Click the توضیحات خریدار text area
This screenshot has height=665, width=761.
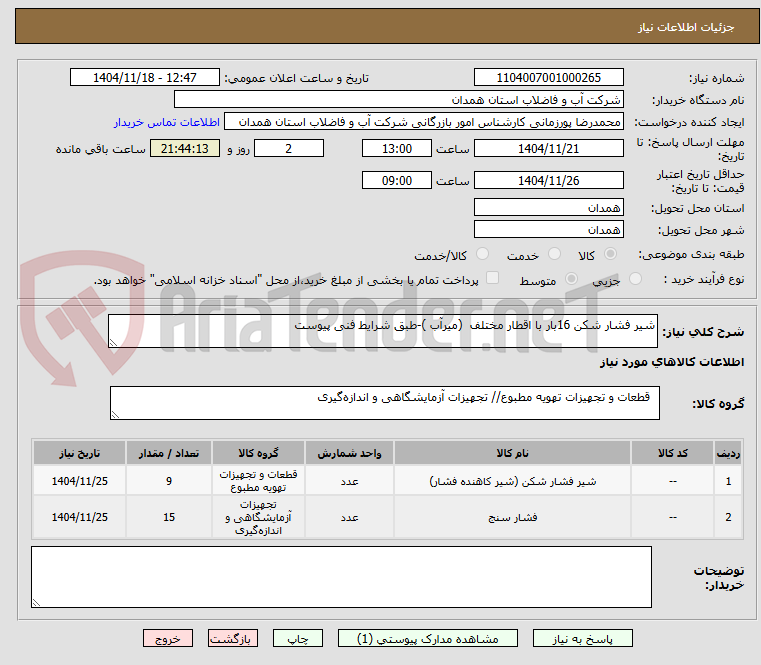tap(341, 577)
